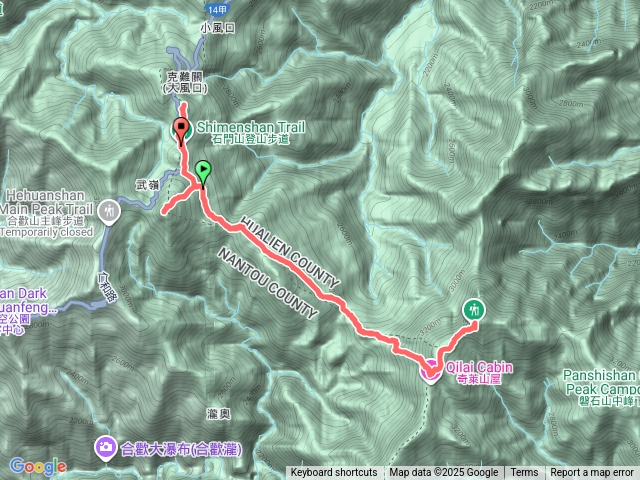Open the Google logo link

[38, 466]
